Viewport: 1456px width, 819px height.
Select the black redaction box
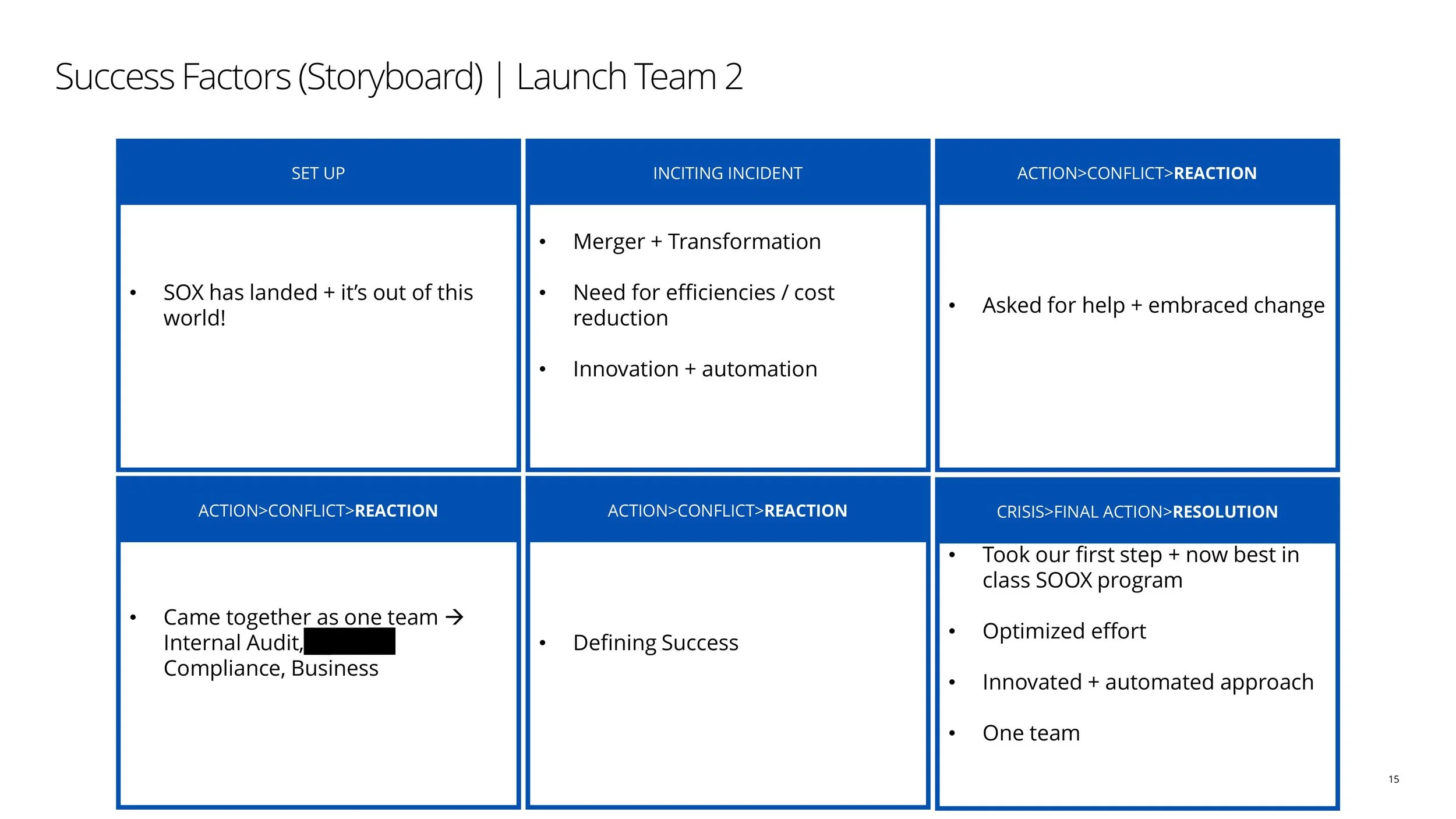point(349,642)
